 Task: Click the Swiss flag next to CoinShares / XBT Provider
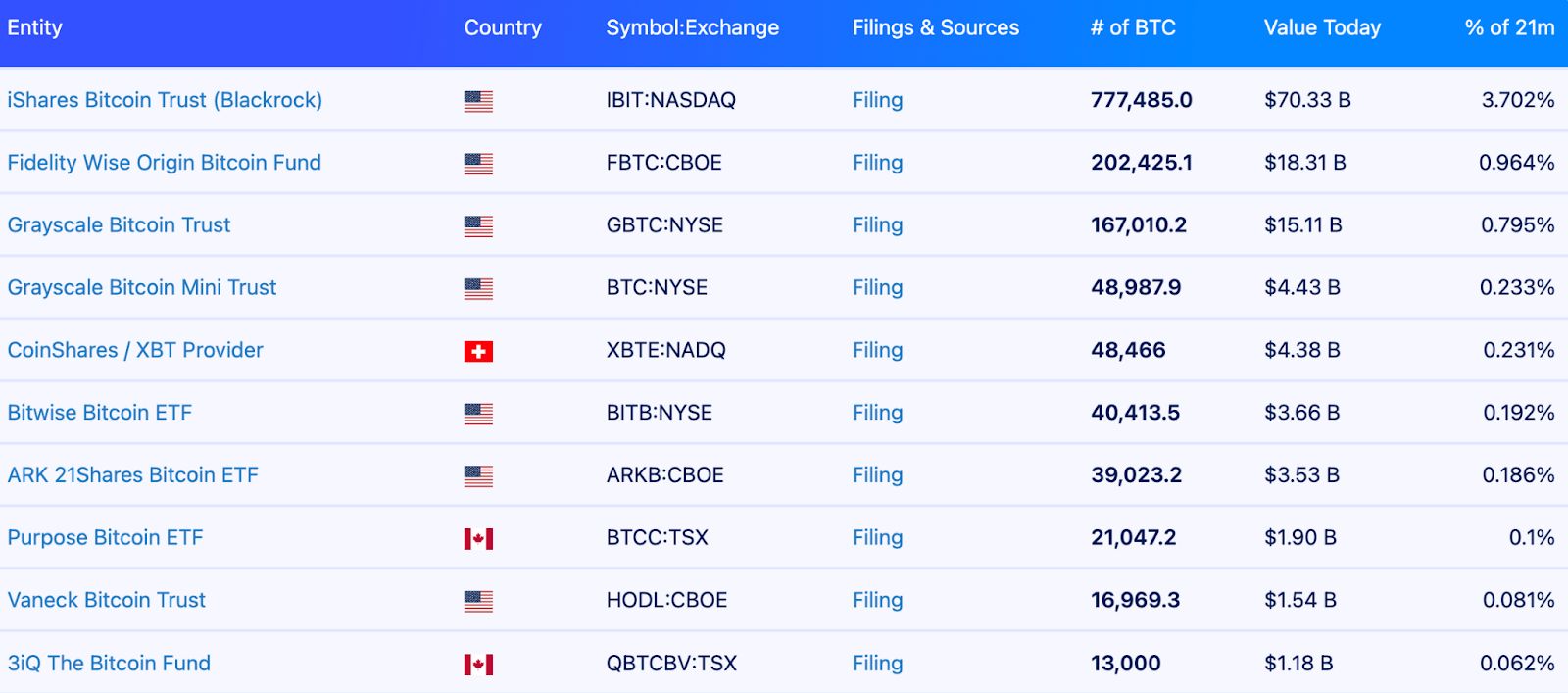click(x=478, y=350)
